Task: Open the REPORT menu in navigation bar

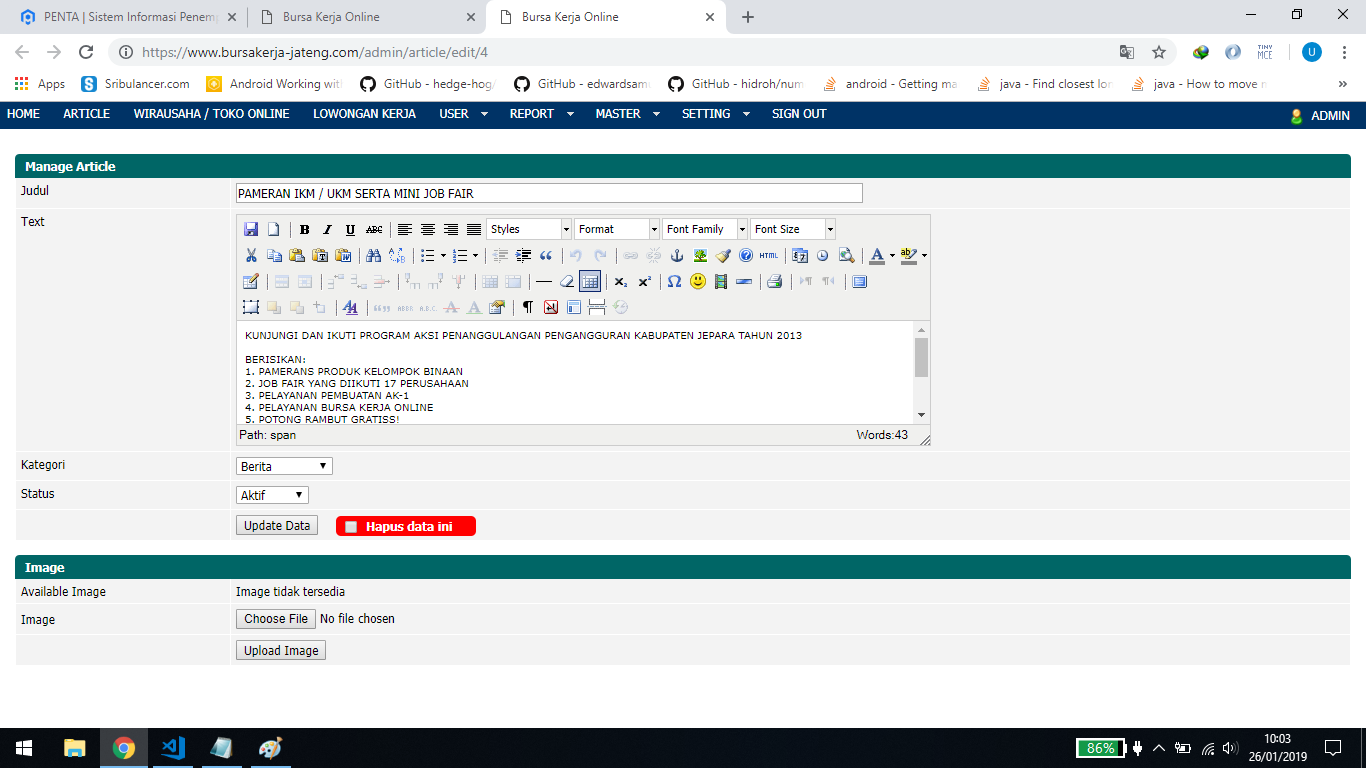Action: 541,114
